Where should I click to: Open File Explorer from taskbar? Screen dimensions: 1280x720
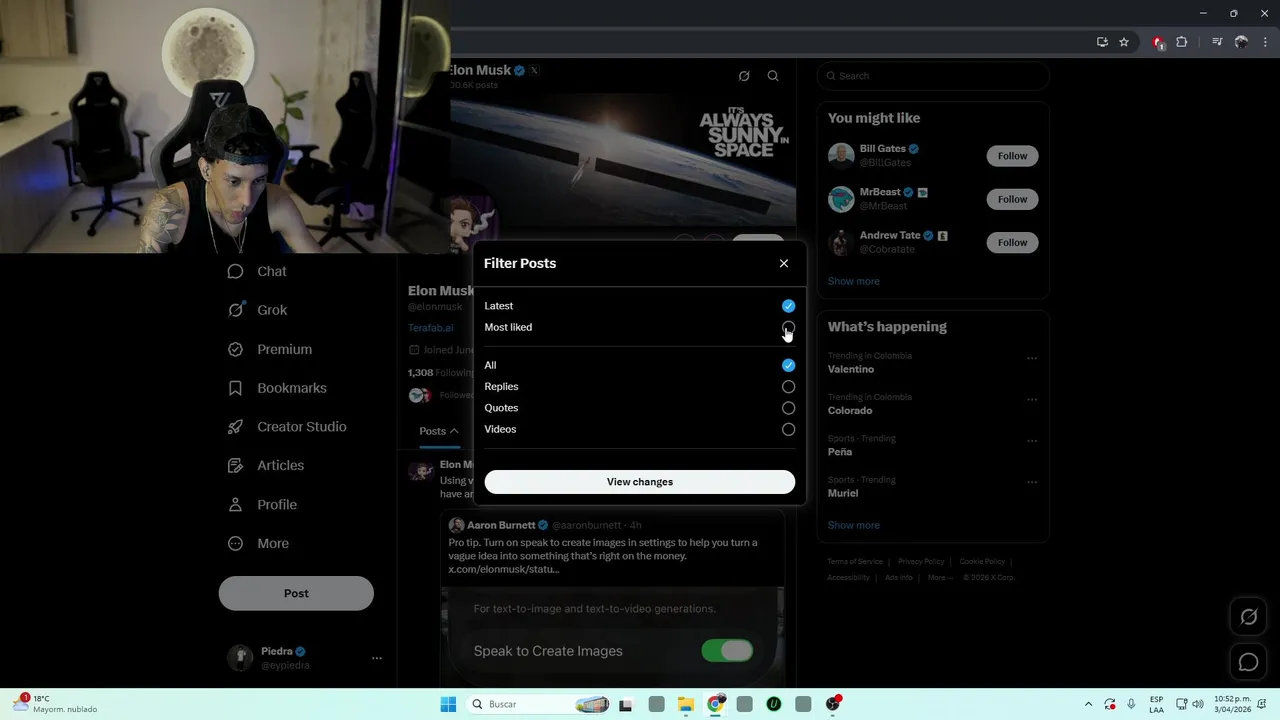pyautogui.click(x=686, y=704)
